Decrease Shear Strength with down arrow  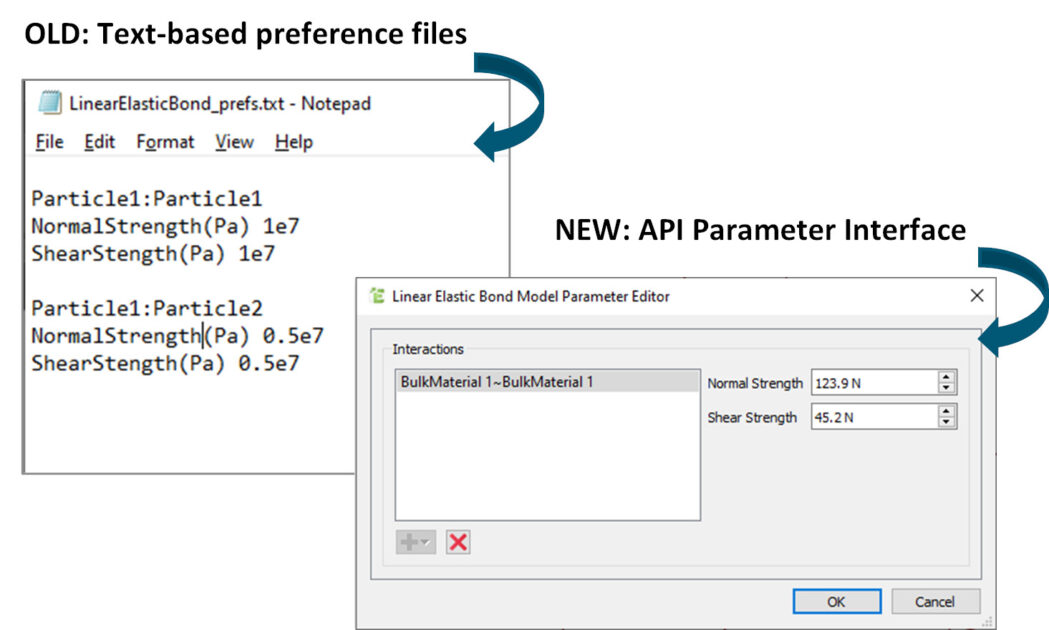[x=946, y=422]
